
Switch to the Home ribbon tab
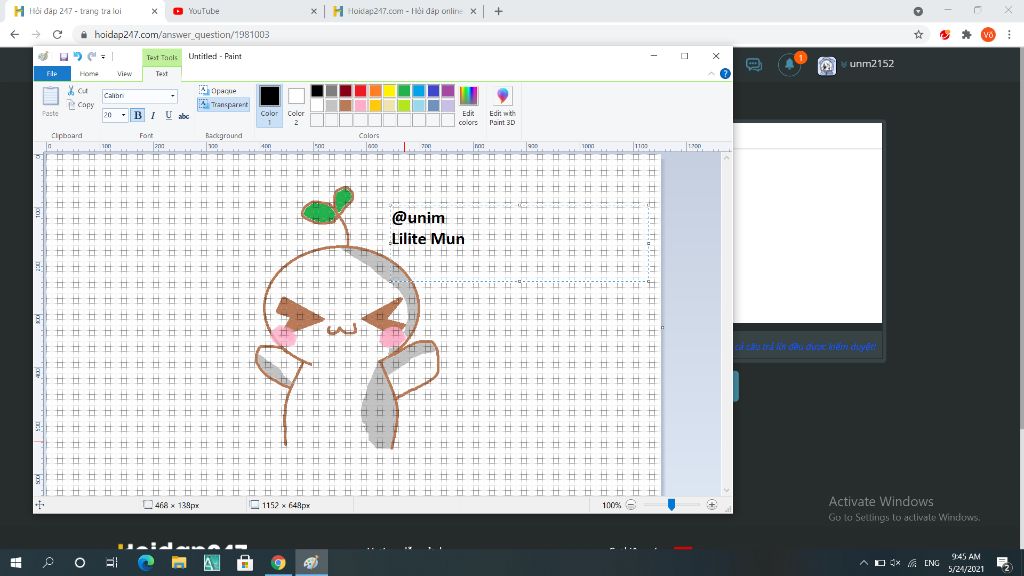pyautogui.click(x=89, y=74)
